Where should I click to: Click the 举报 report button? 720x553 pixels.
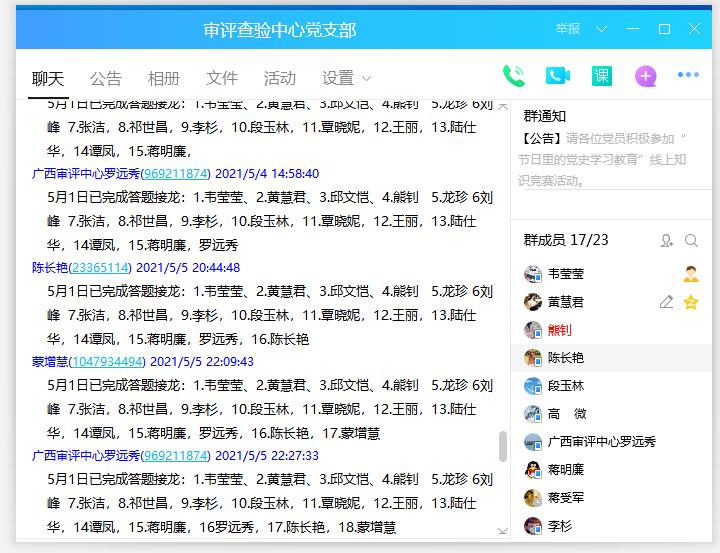click(x=568, y=29)
